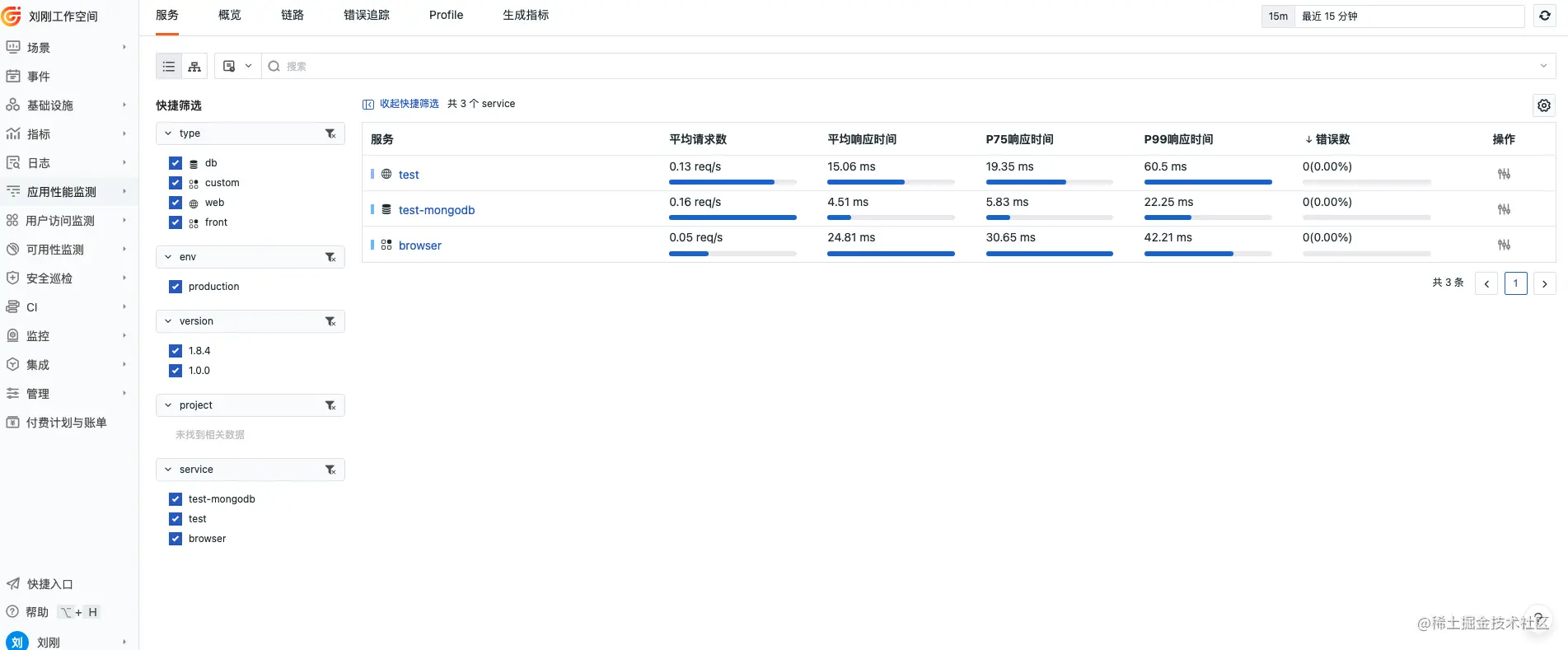Click the refresh icon next to time range

[x=1544, y=16]
